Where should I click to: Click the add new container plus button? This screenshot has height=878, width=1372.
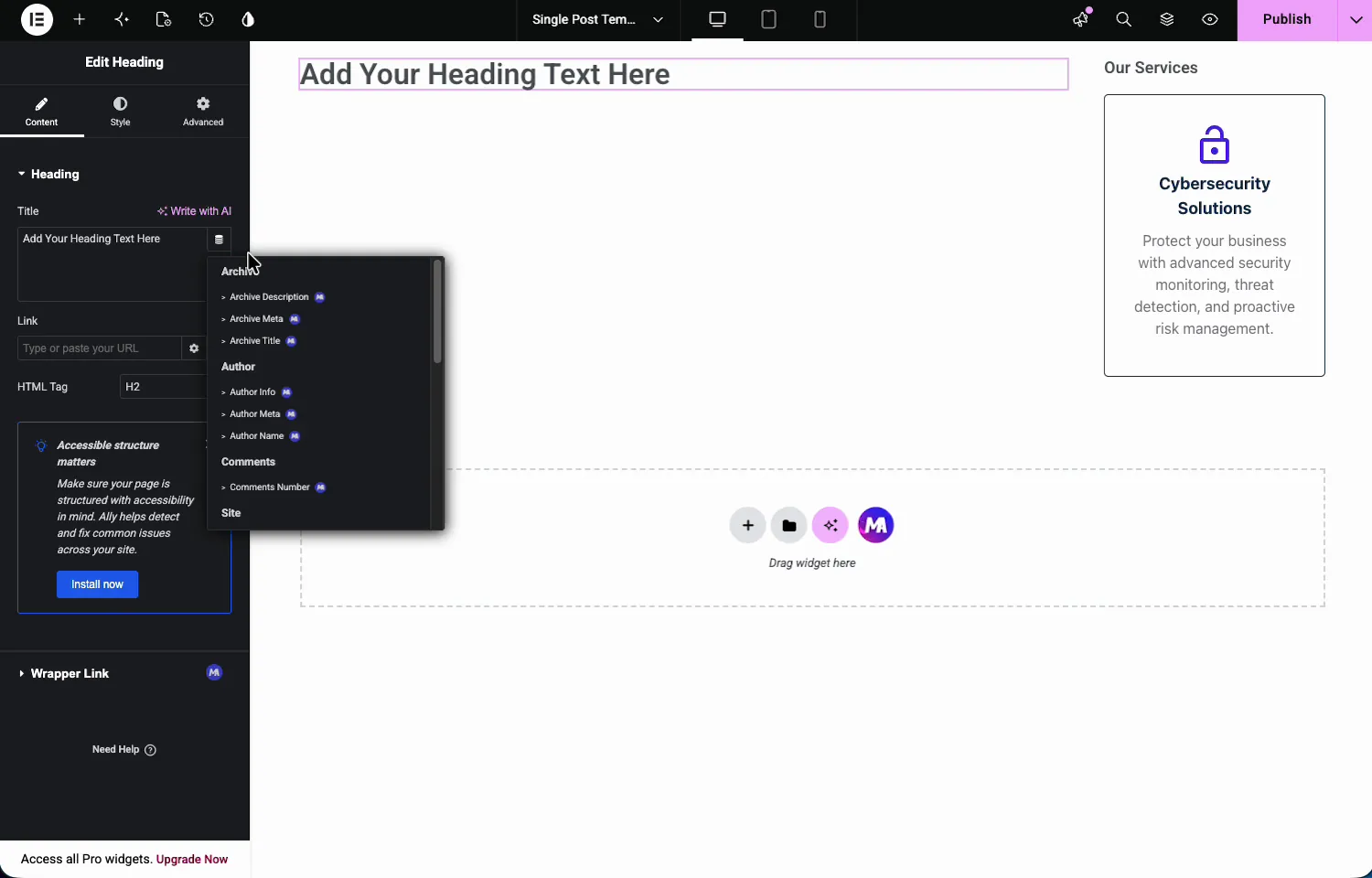pyautogui.click(x=747, y=525)
